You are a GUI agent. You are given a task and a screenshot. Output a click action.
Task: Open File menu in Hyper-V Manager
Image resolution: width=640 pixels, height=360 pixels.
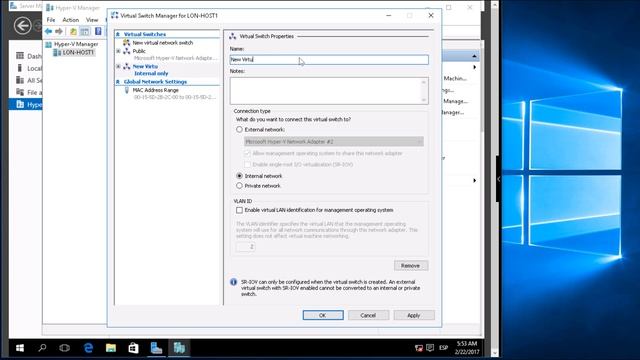tap(51, 20)
